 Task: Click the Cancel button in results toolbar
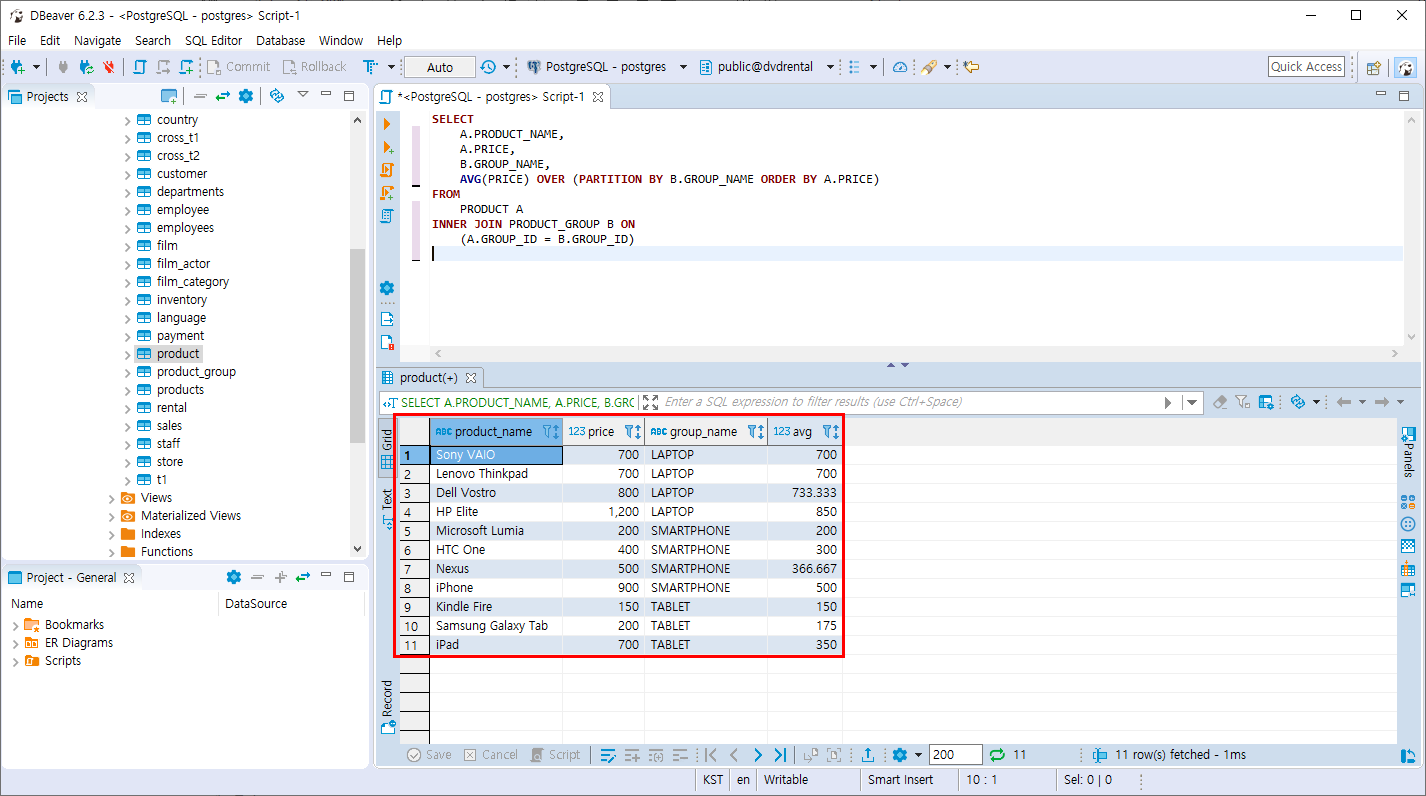[491, 755]
